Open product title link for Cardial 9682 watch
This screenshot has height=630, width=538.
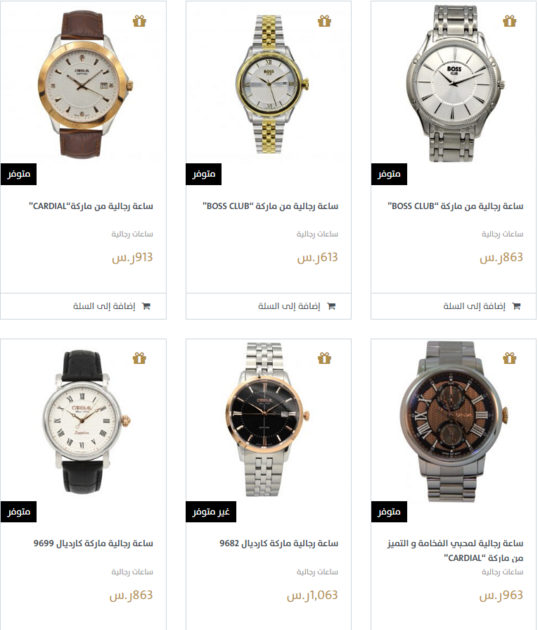tap(279, 543)
